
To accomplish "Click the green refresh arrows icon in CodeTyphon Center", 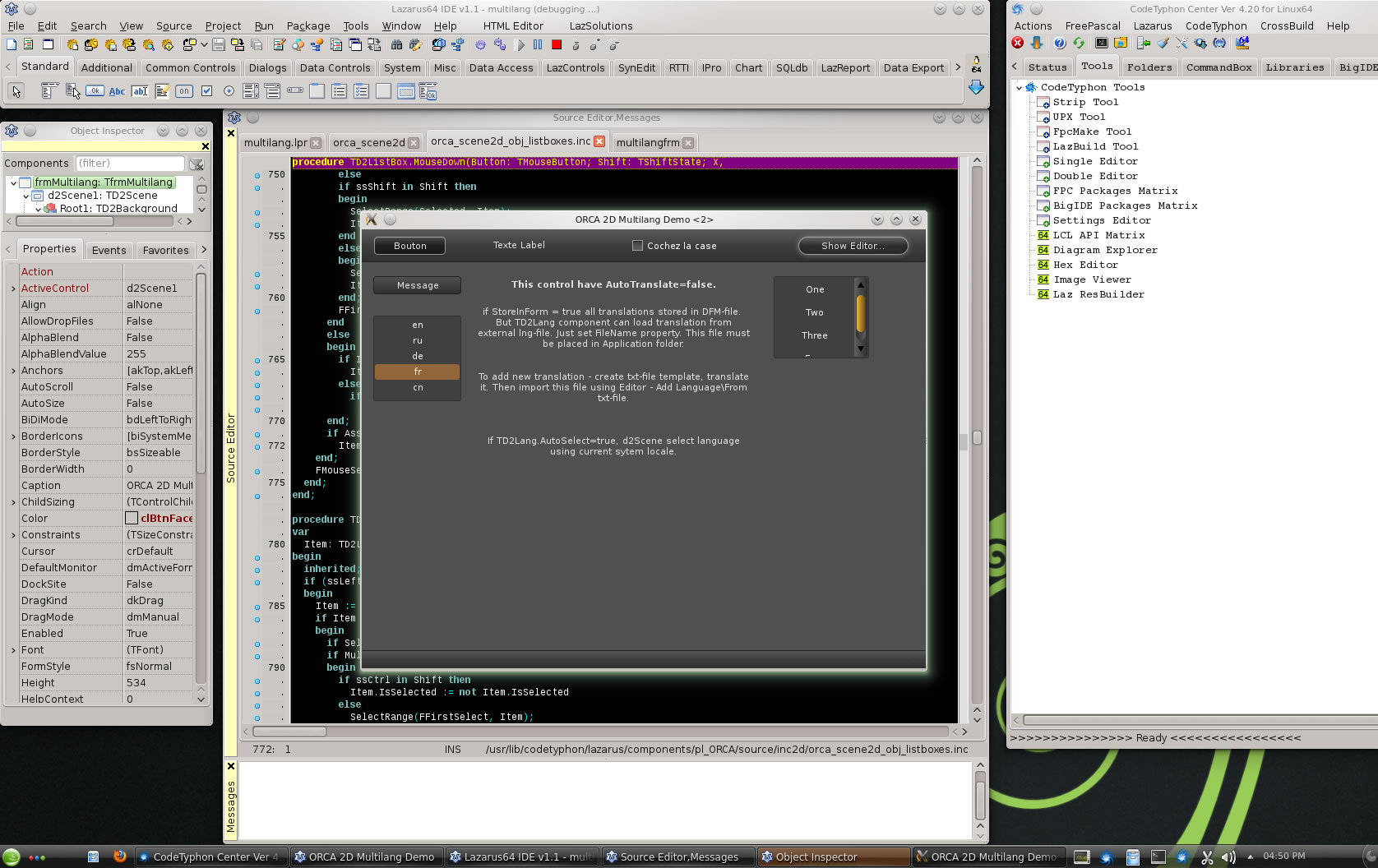I will tap(1079, 43).
